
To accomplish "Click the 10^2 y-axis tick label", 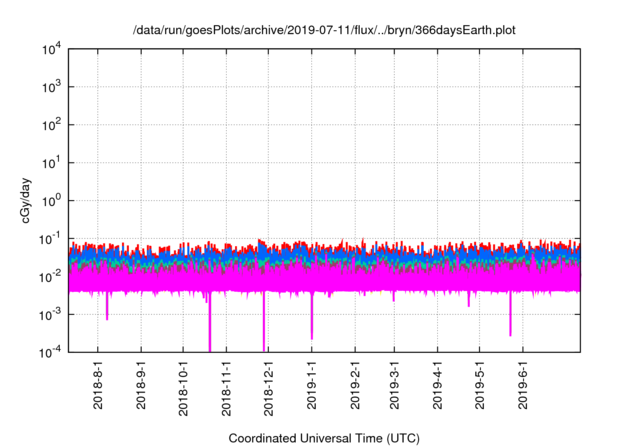I will point(52,125).
